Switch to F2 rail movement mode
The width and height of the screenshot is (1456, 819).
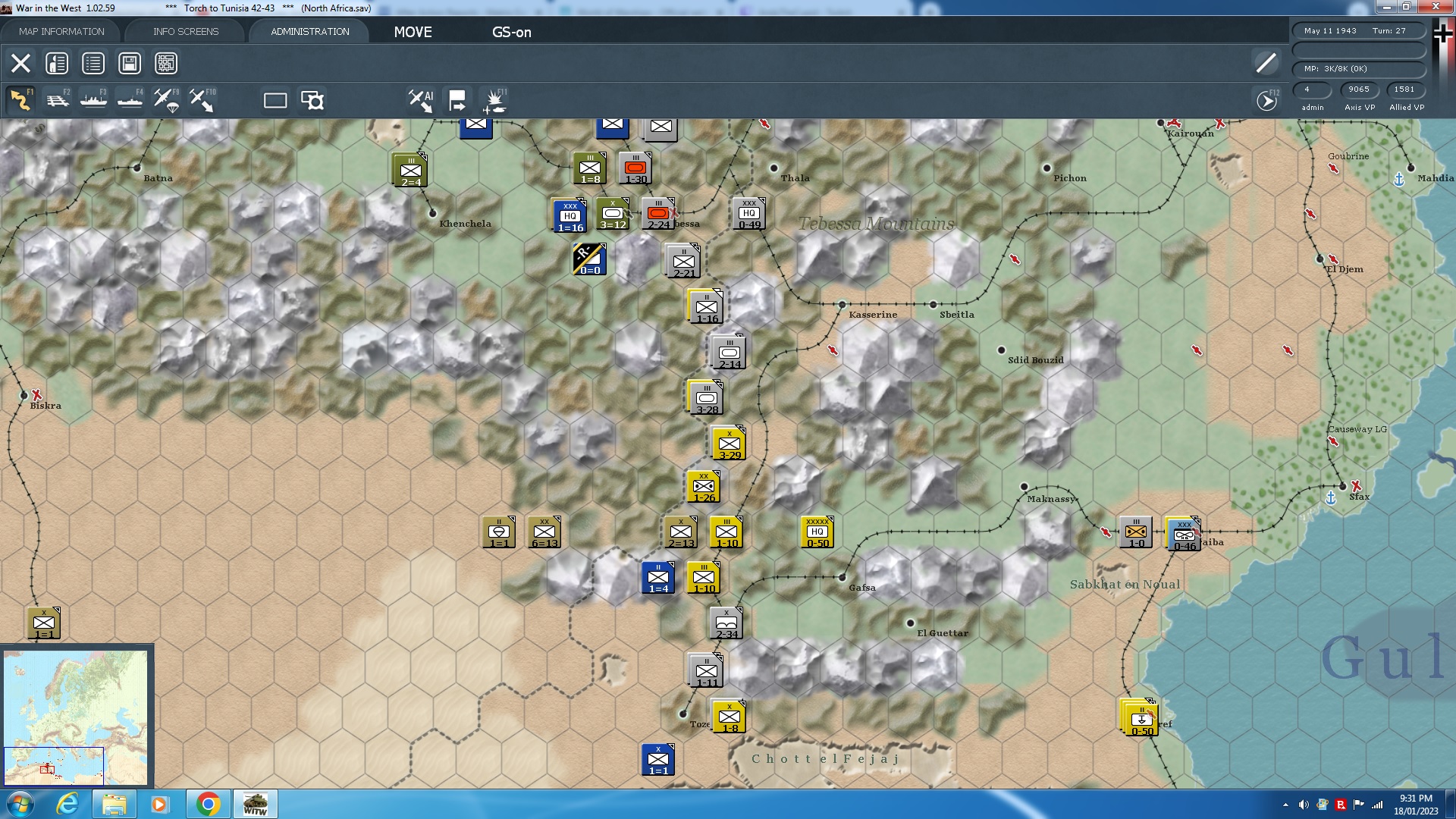(x=57, y=100)
